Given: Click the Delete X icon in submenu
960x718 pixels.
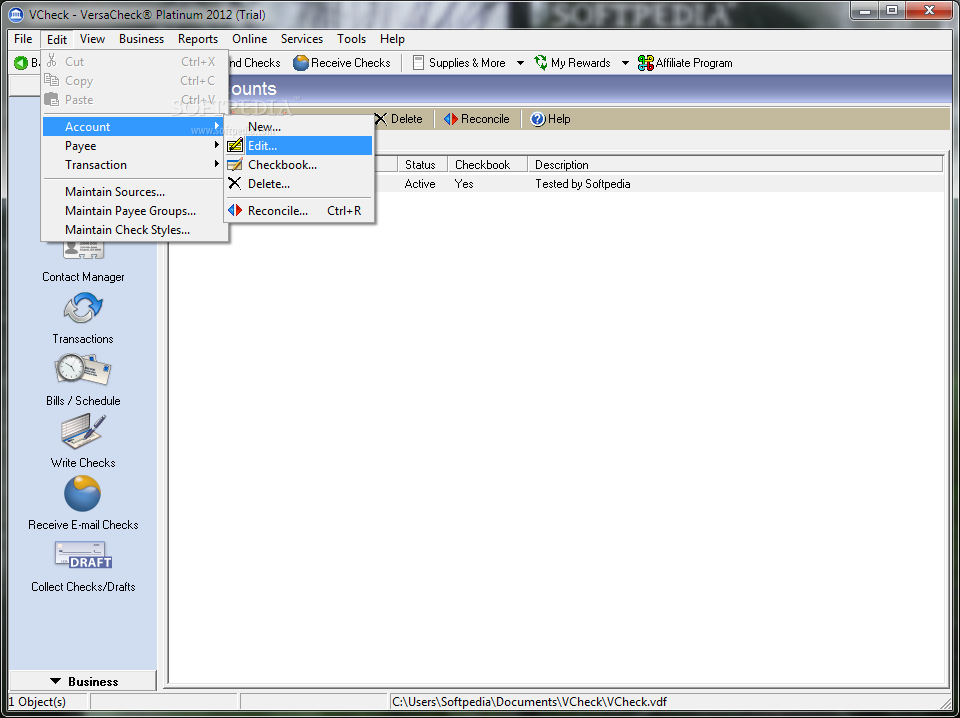Looking at the screenshot, I should tap(235, 184).
